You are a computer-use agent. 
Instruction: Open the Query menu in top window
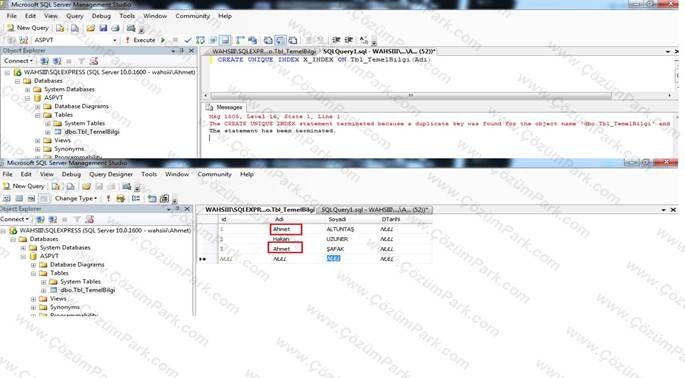pyautogui.click(x=75, y=16)
